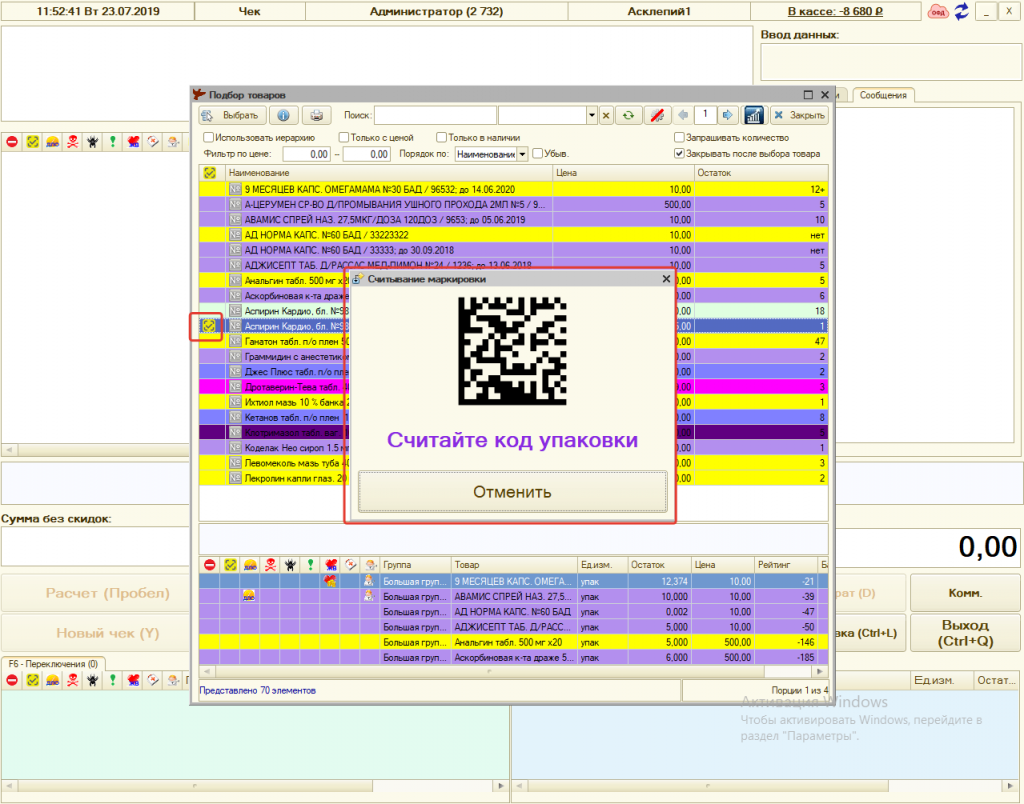Clear the search with the X icon
The image size is (1024, 804).
[x=606, y=116]
